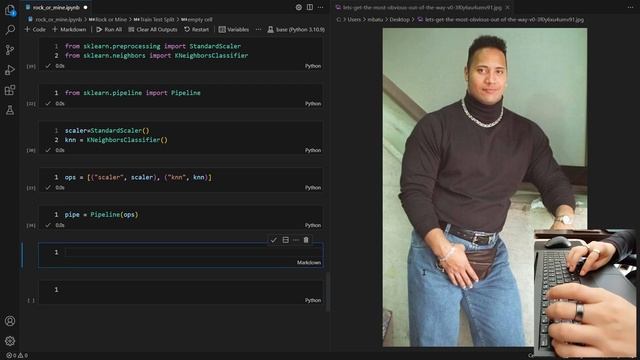
Task: Close the jpg image preview tab
Action: (x=508, y=7)
